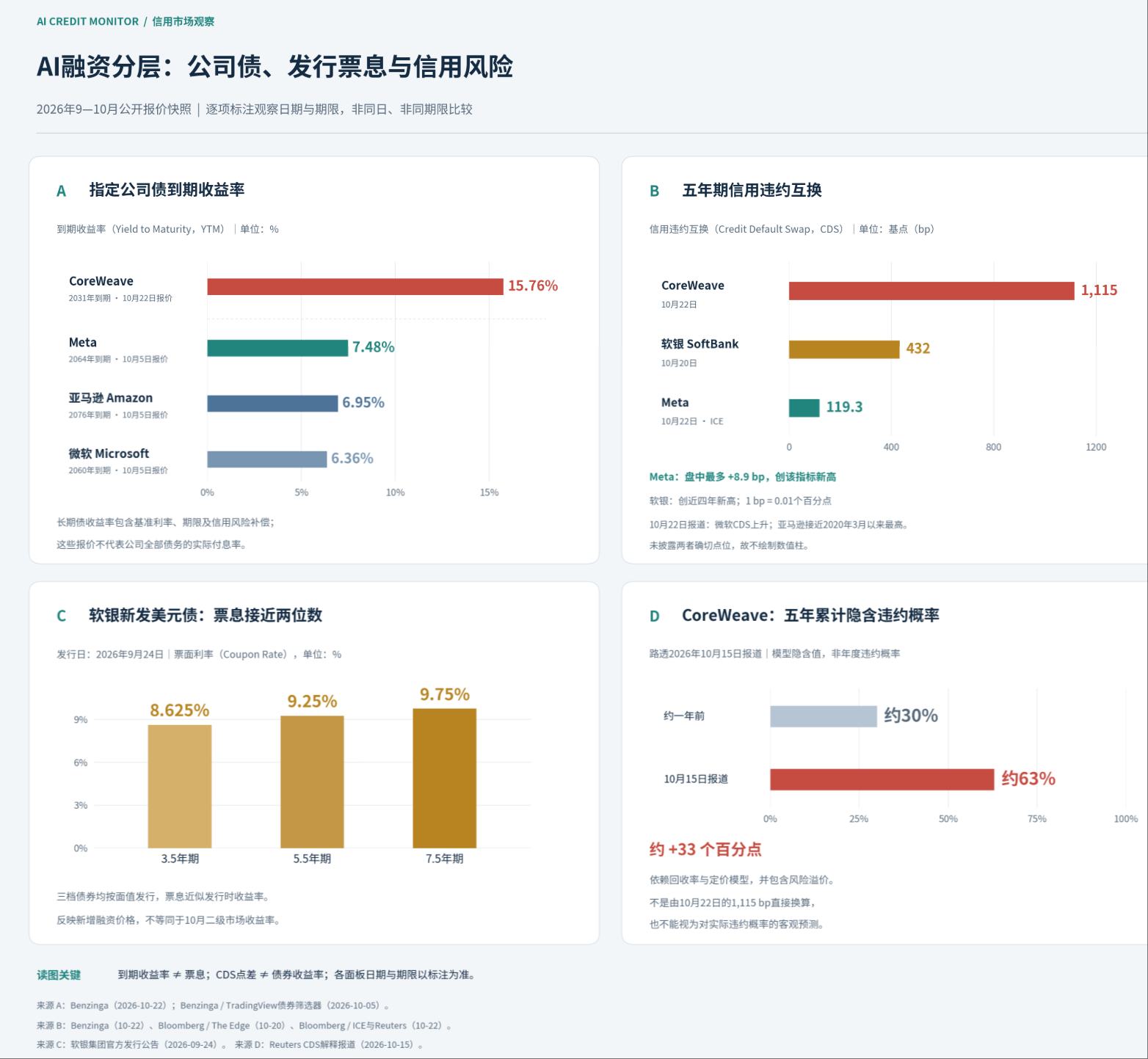This screenshot has height=1059, width=1148.
Task: Click the Amazon 6.95% yield bar
Action: pos(272,403)
